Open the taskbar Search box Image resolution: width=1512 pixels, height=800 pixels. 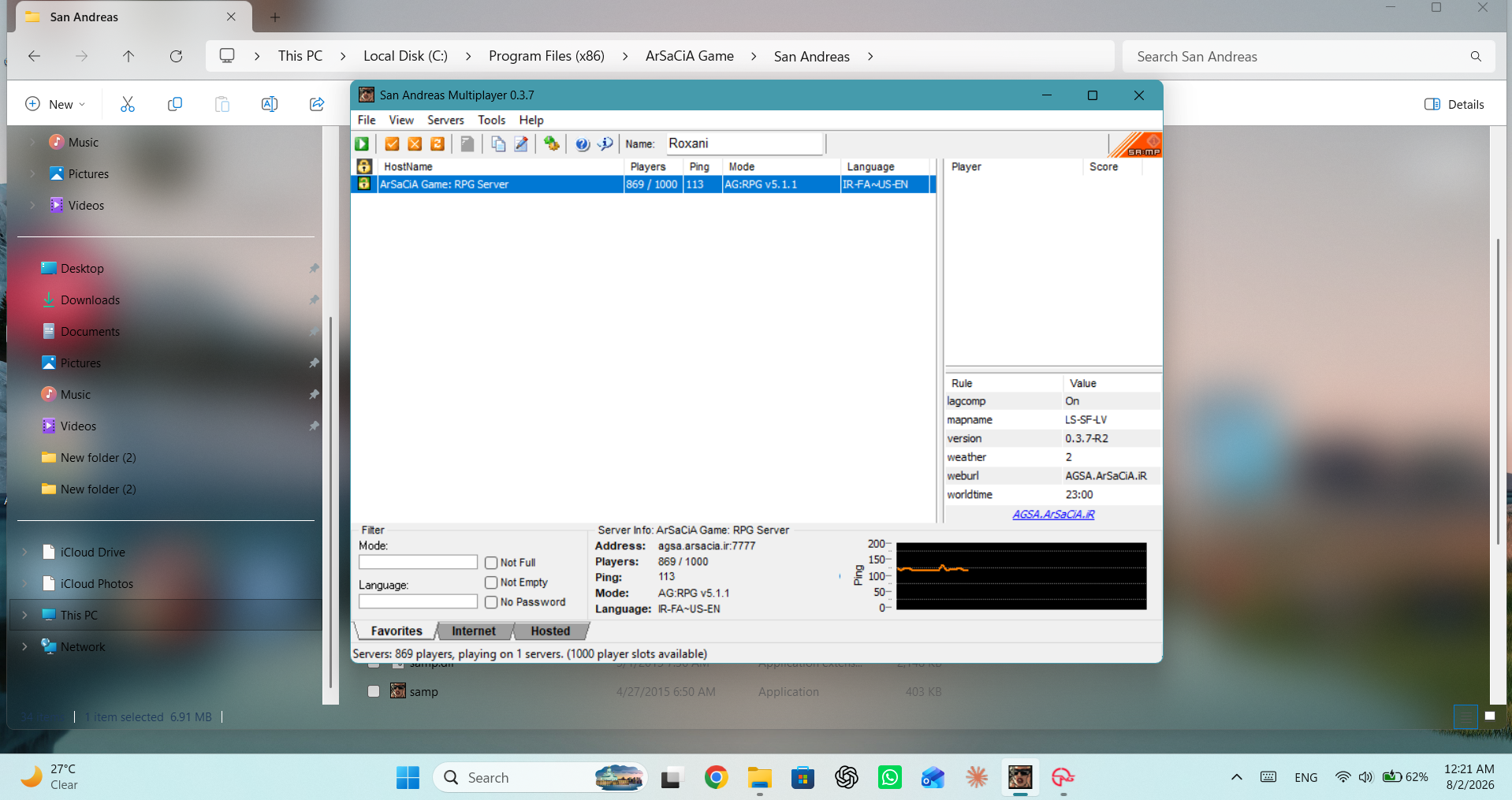[539, 778]
